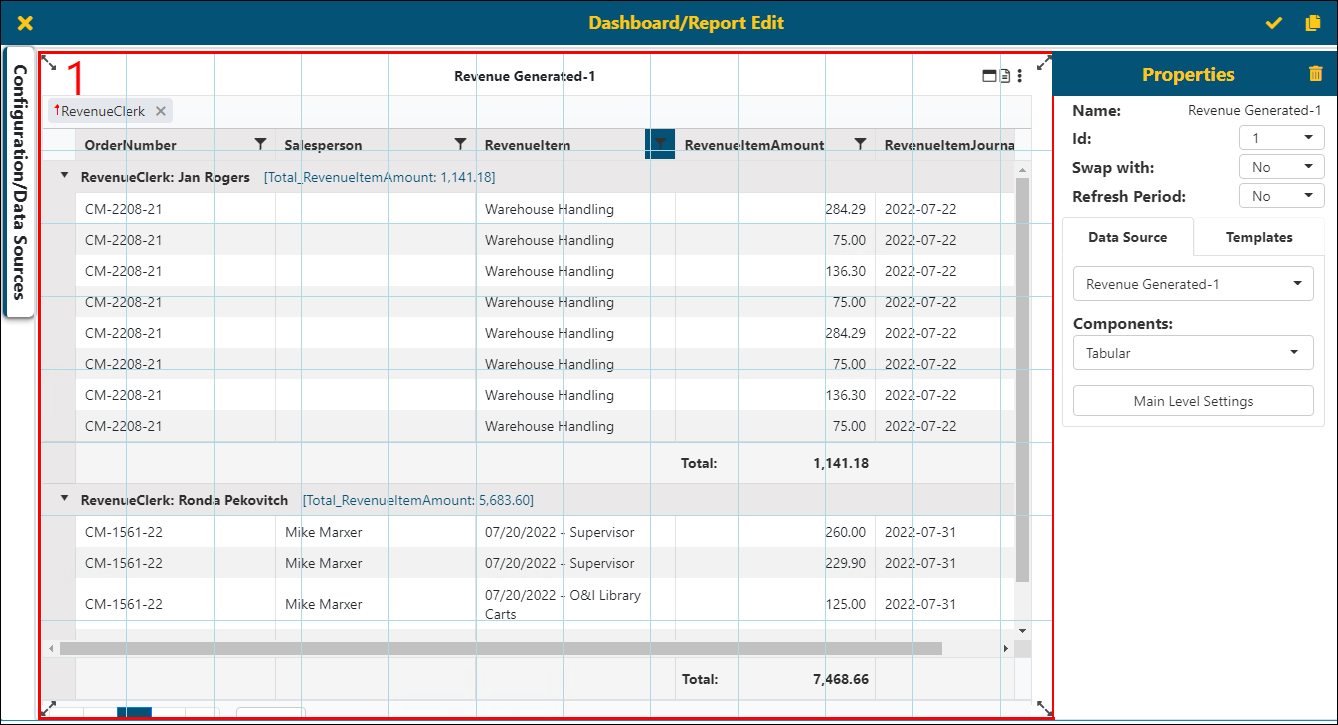Close the editor using the X icon
1338x725 pixels.
25,22
